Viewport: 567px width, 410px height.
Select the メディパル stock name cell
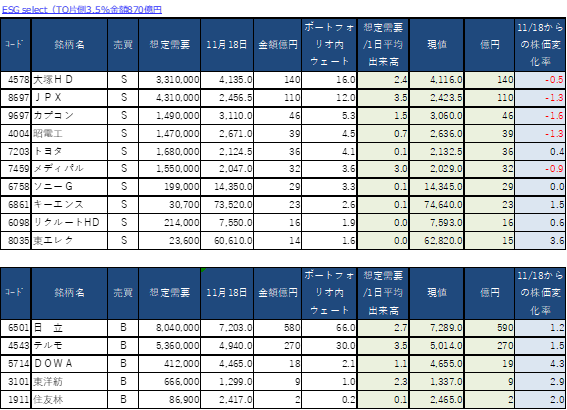click(69, 169)
